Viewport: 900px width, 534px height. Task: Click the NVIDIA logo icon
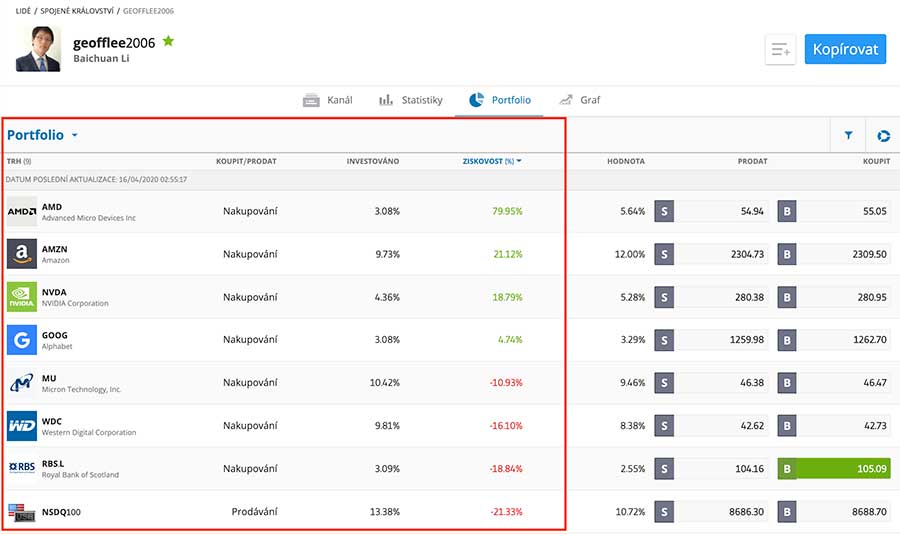click(x=22, y=297)
